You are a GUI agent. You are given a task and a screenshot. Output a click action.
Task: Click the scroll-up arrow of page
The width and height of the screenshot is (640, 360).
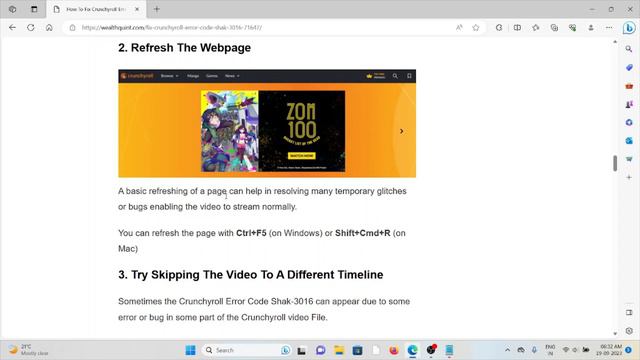coord(615,42)
